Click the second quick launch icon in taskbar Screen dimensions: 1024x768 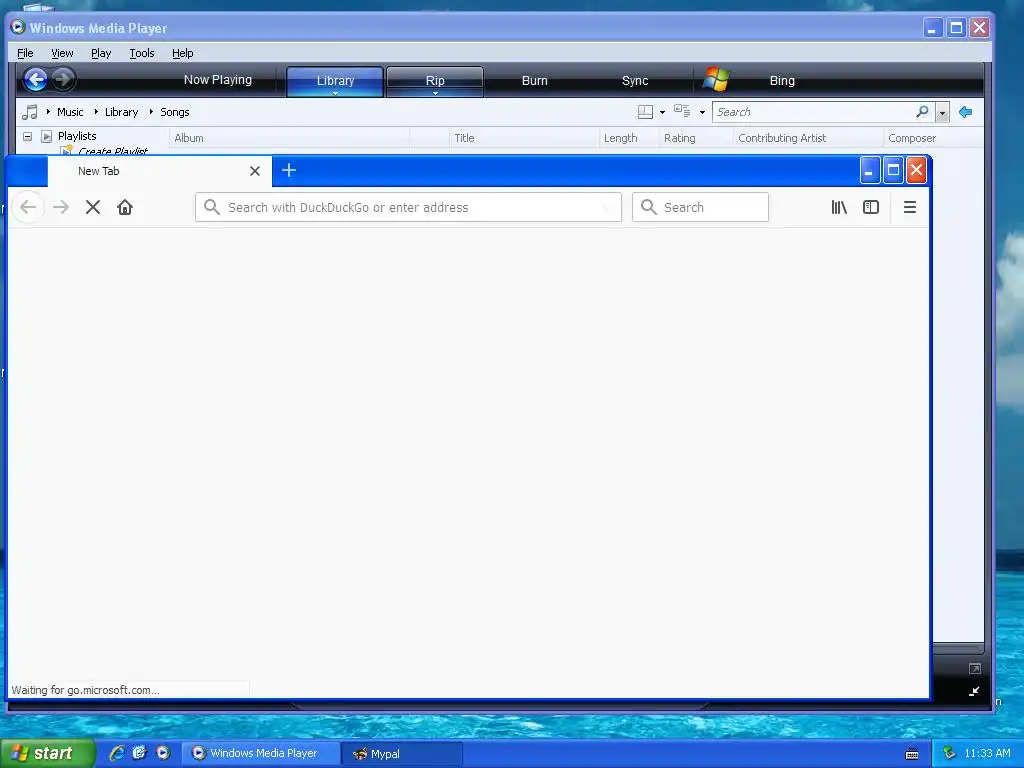[x=139, y=753]
